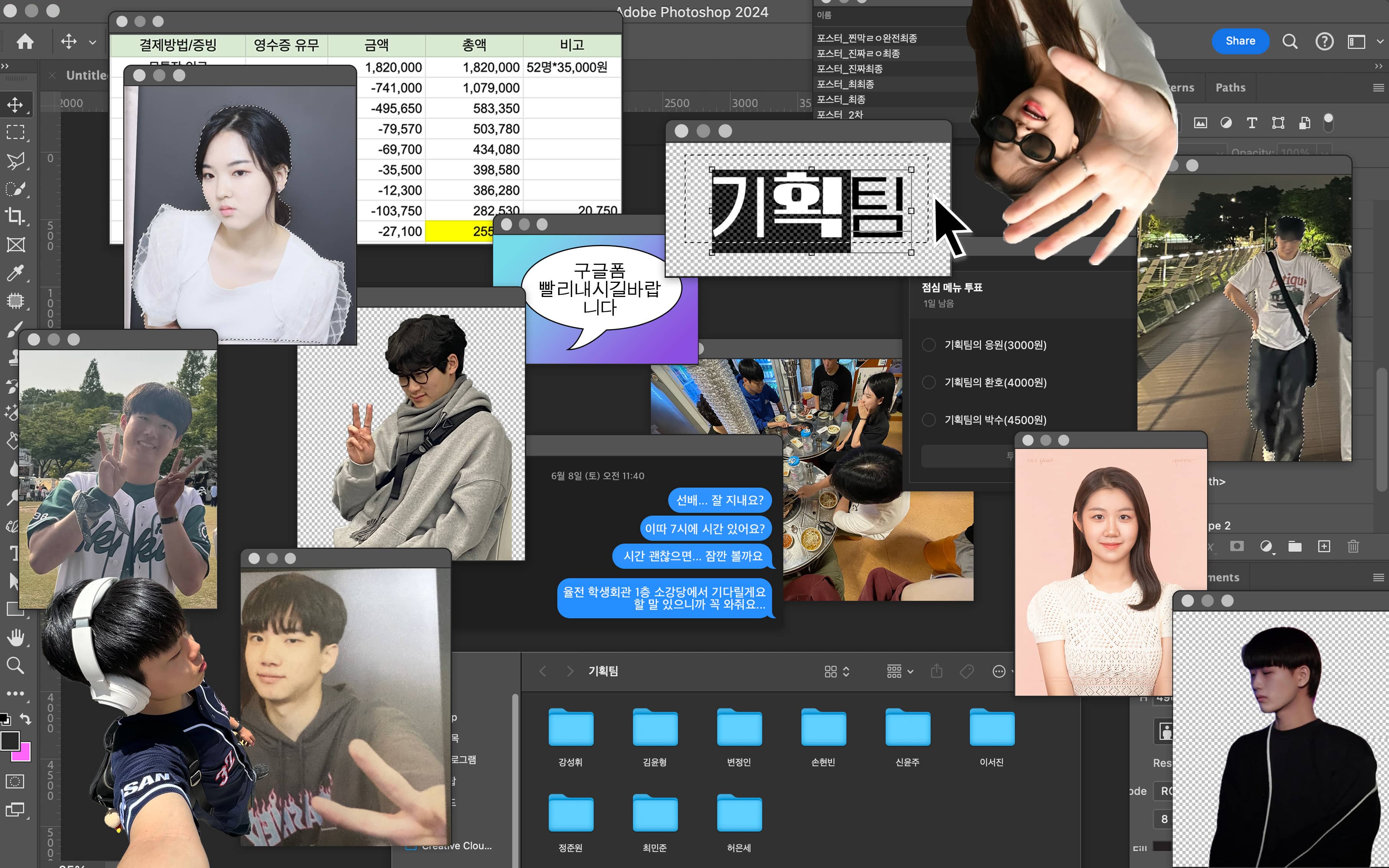1389x868 pixels.
Task: Select the Eyedropper tool
Action: point(15,272)
